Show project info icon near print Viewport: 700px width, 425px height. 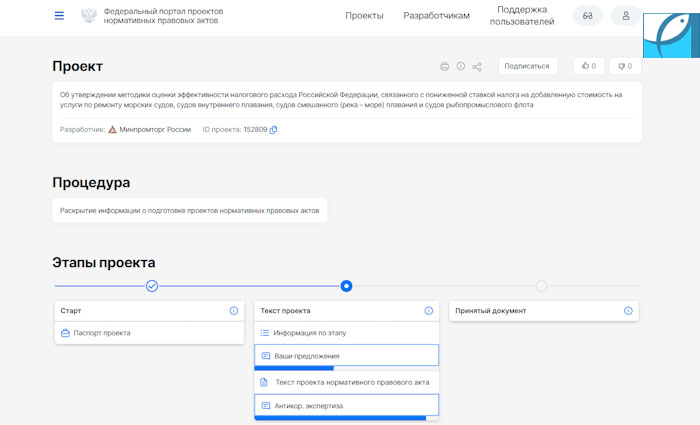(x=461, y=66)
